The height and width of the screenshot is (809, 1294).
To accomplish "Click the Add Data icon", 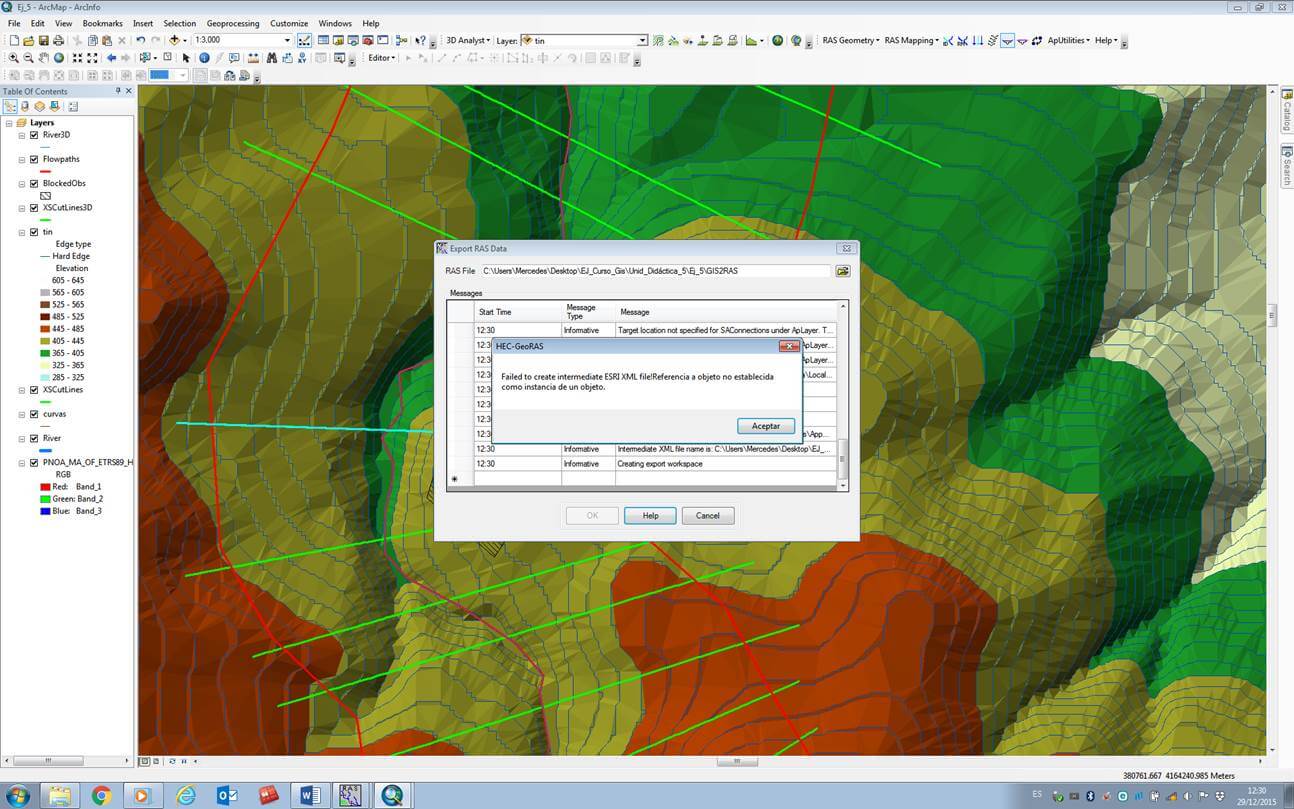I will pyautogui.click(x=174, y=40).
